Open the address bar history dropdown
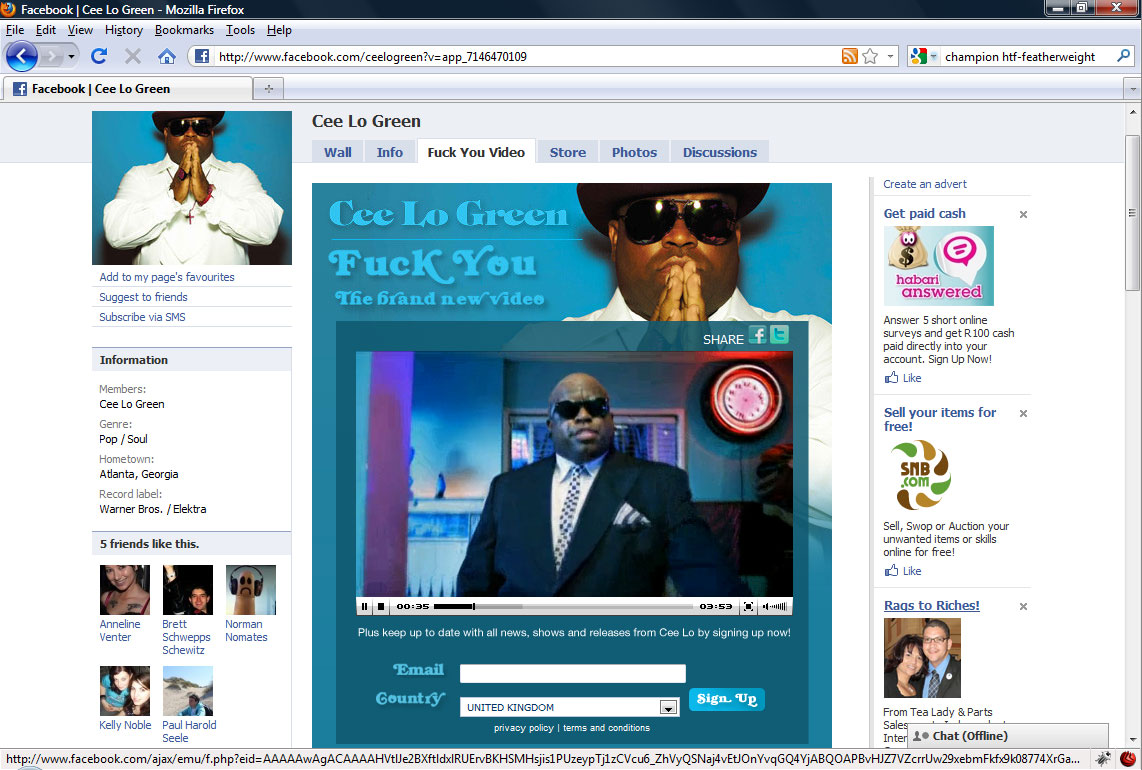The width and height of the screenshot is (1142, 770). click(890, 56)
